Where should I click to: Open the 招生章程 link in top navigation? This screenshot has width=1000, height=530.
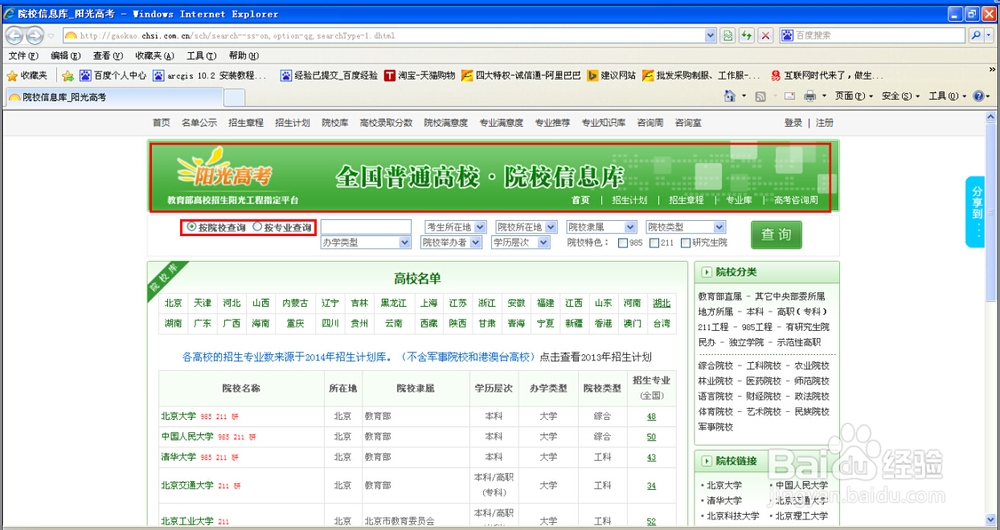246,123
